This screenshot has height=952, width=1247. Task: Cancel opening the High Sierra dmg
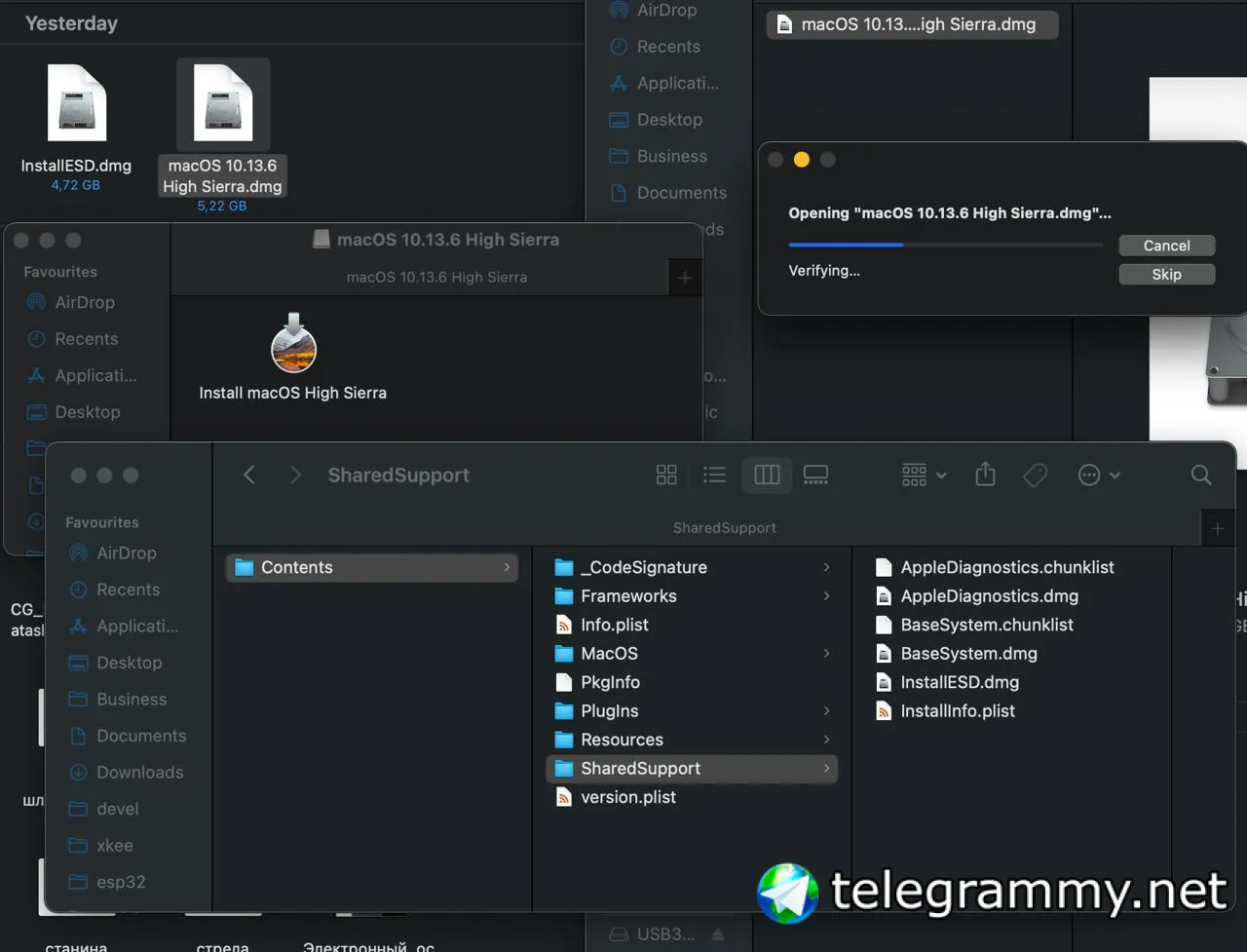(1166, 246)
